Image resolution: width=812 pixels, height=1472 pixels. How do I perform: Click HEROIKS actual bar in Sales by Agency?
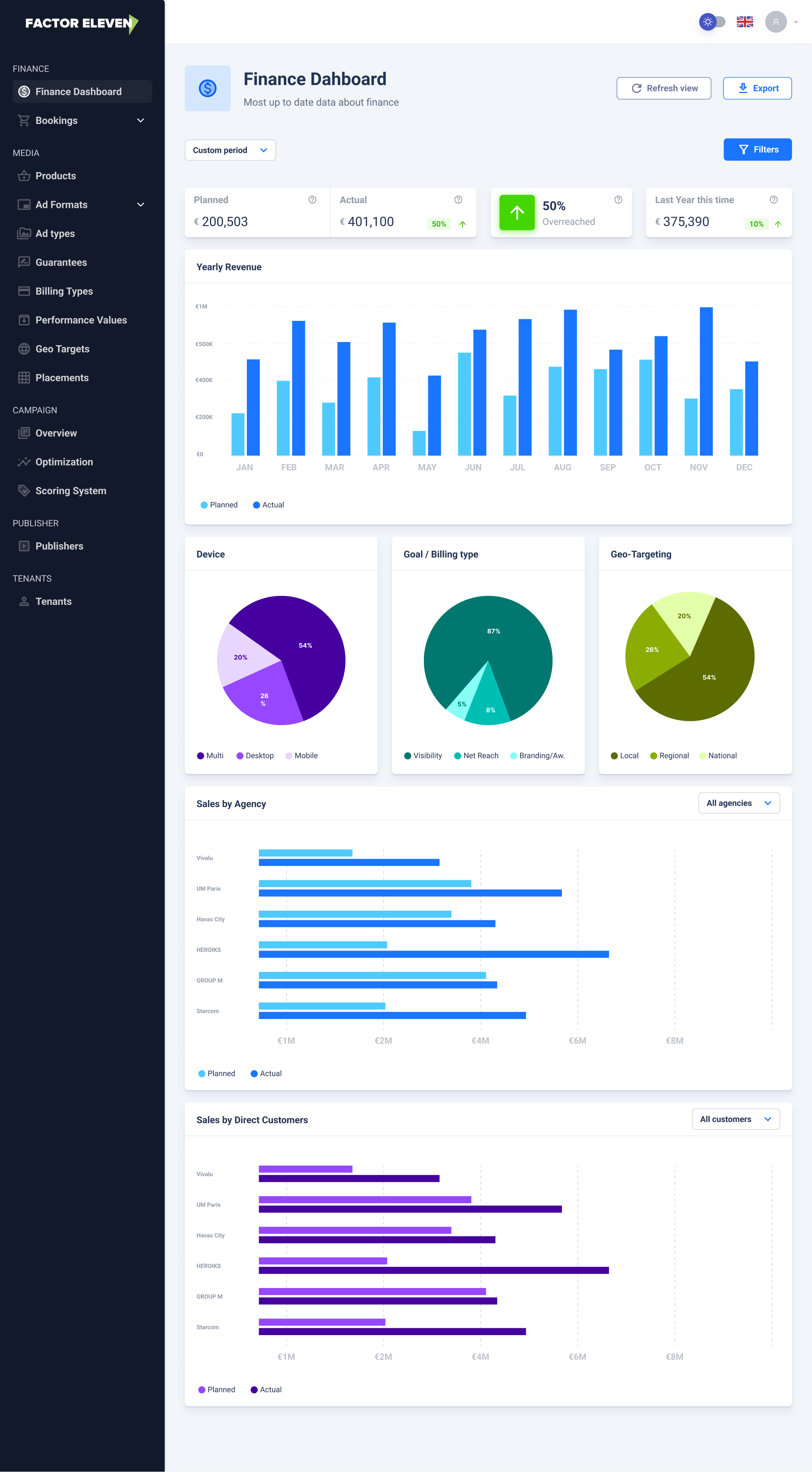(x=434, y=954)
